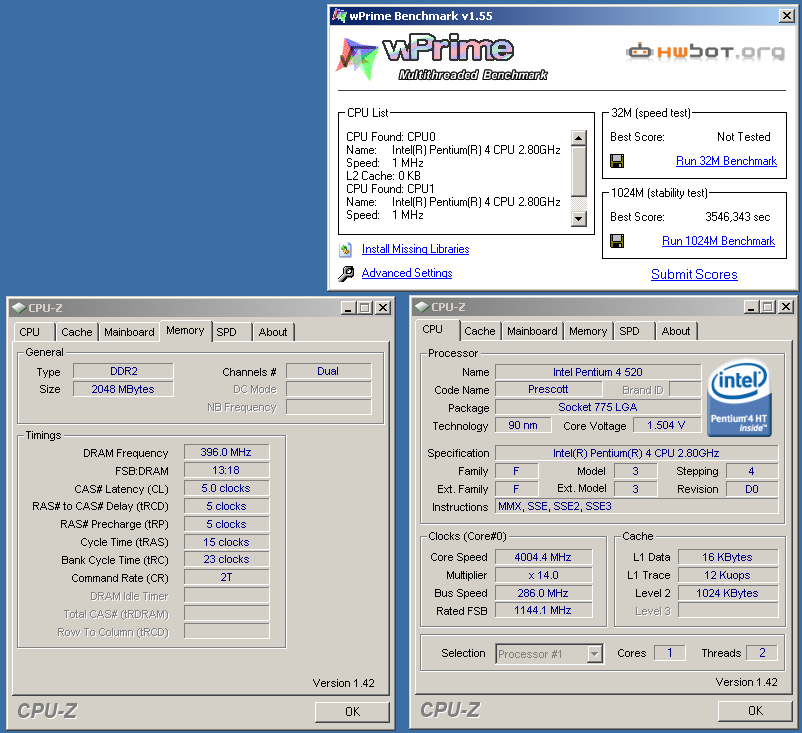This screenshot has width=802, height=733.
Task: Click the Threads value 2
Action: point(762,653)
